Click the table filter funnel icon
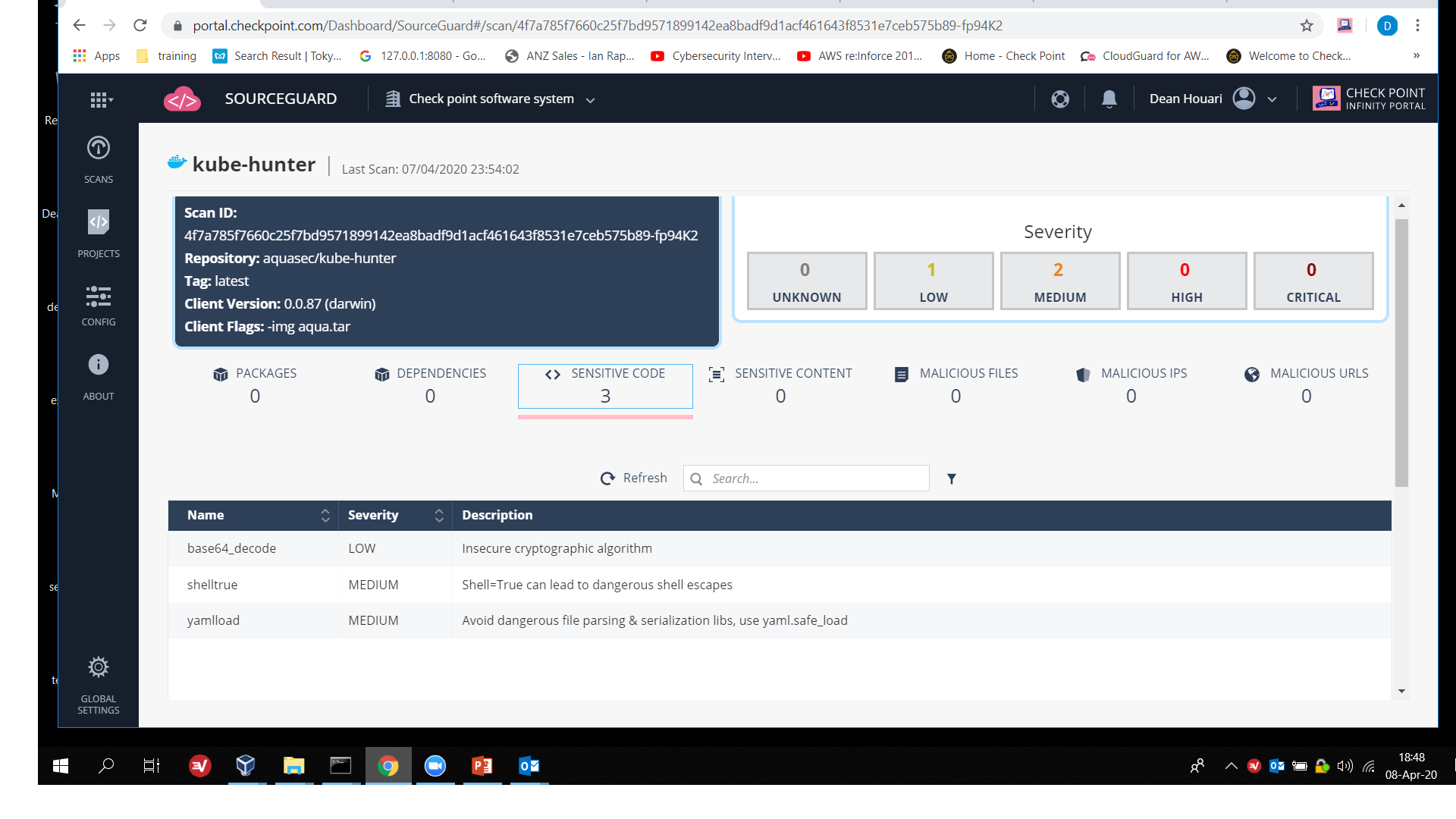 click(x=952, y=479)
